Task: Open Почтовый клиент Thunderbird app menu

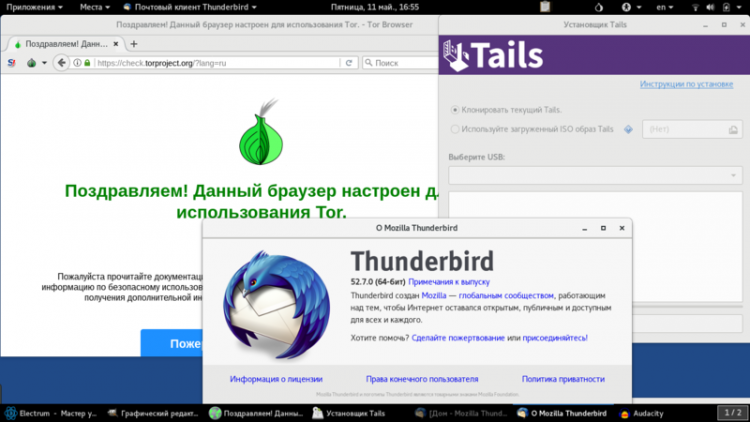Action: pos(190,7)
